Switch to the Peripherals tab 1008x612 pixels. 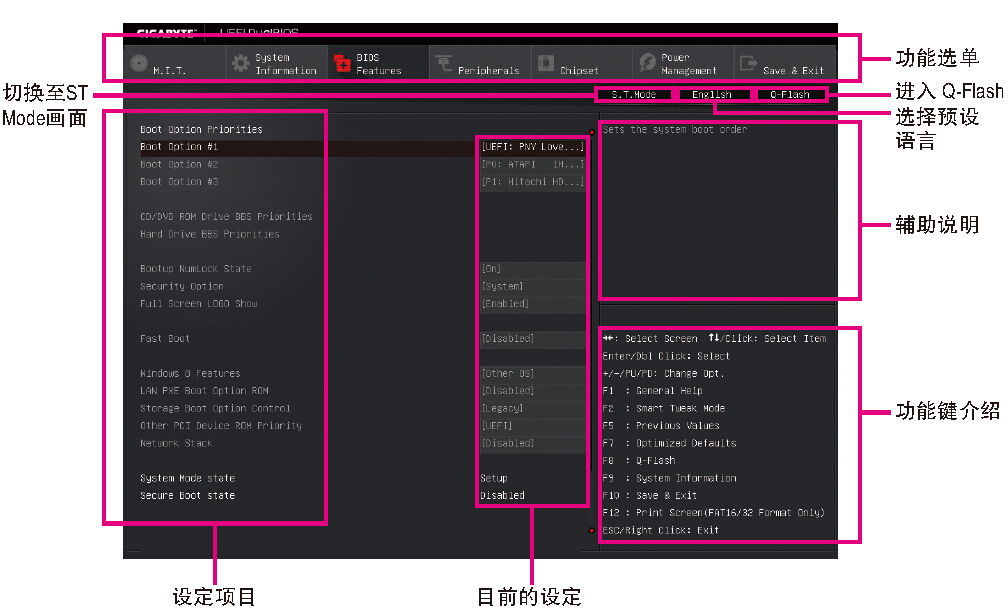[488, 70]
